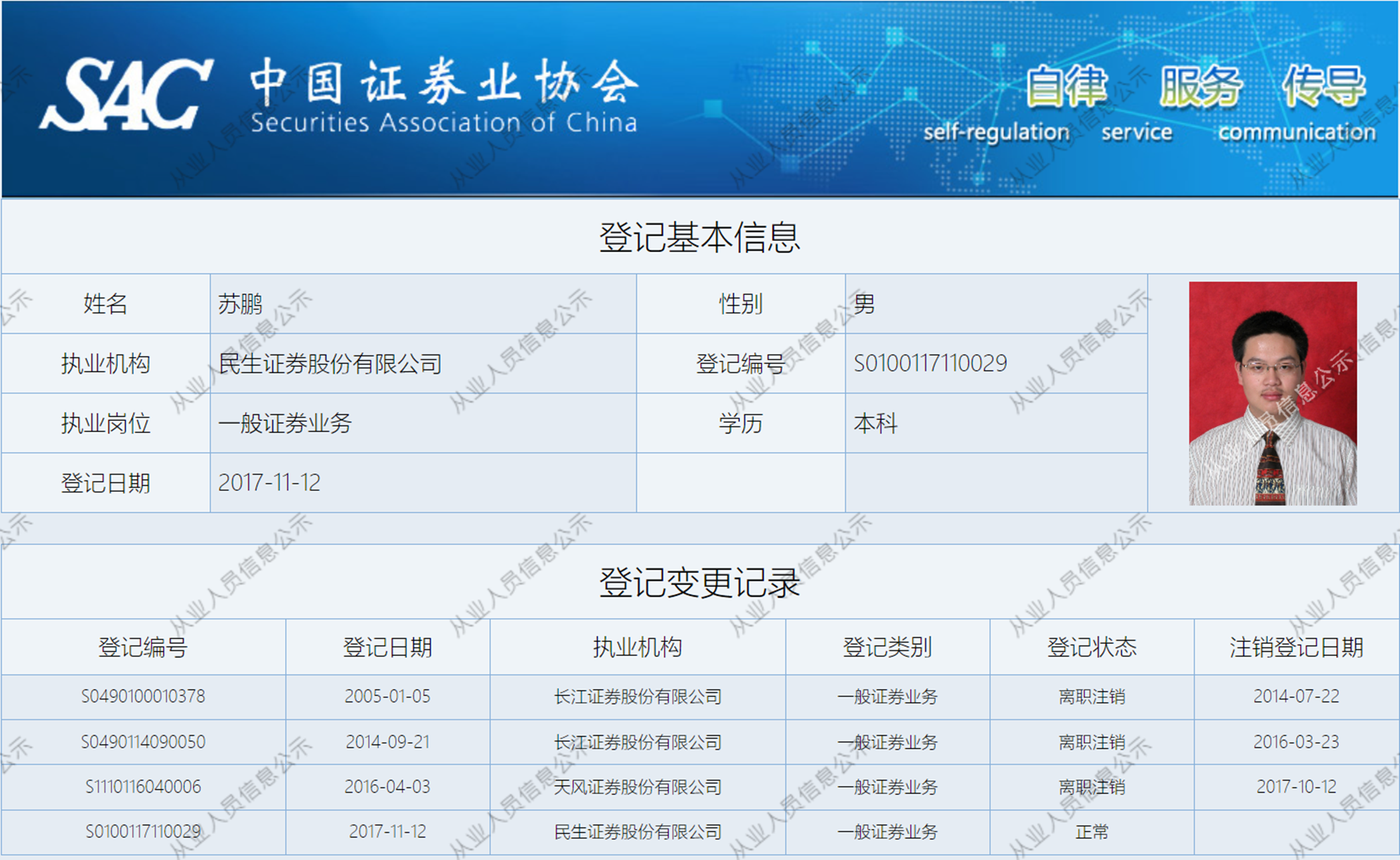
Task: Click the 登记基本信息 section heading
Action: point(699,238)
